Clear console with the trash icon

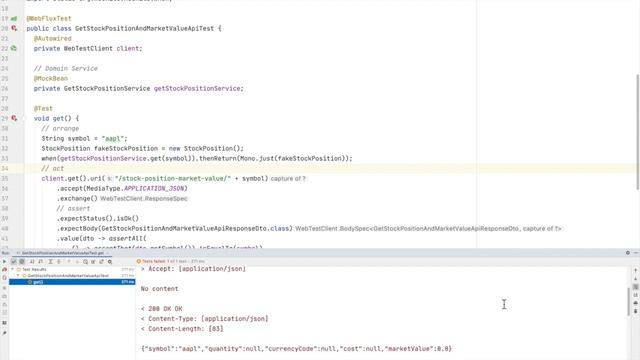[636, 311]
